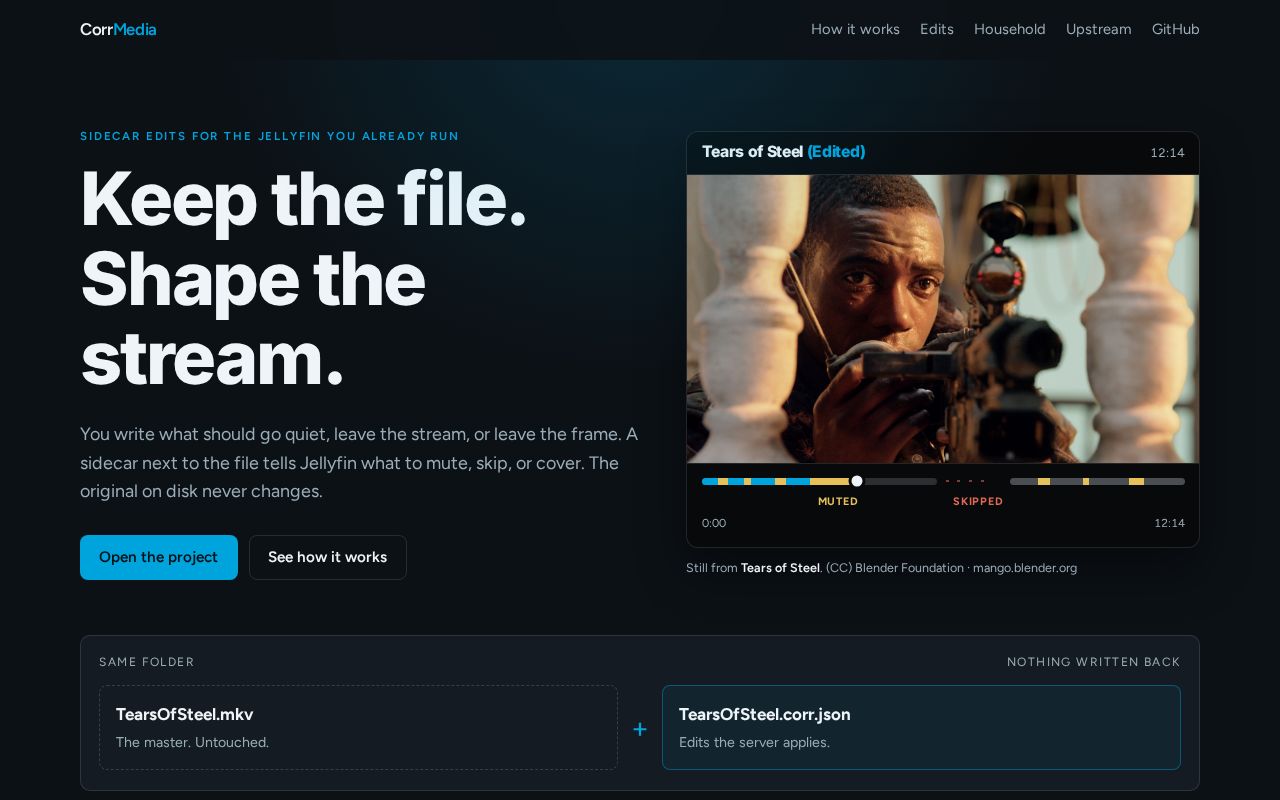Open the How it works nav link

coord(855,29)
